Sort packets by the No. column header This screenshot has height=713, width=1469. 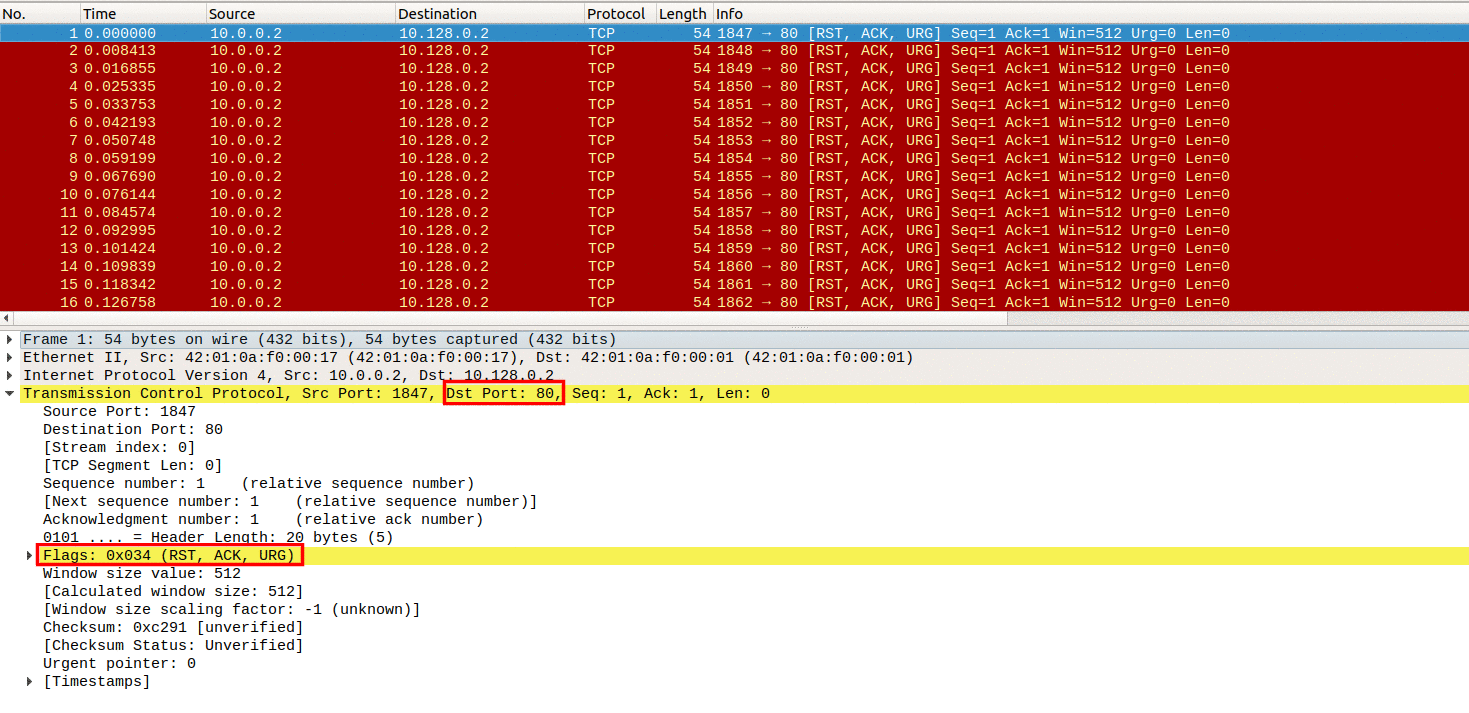coord(40,14)
